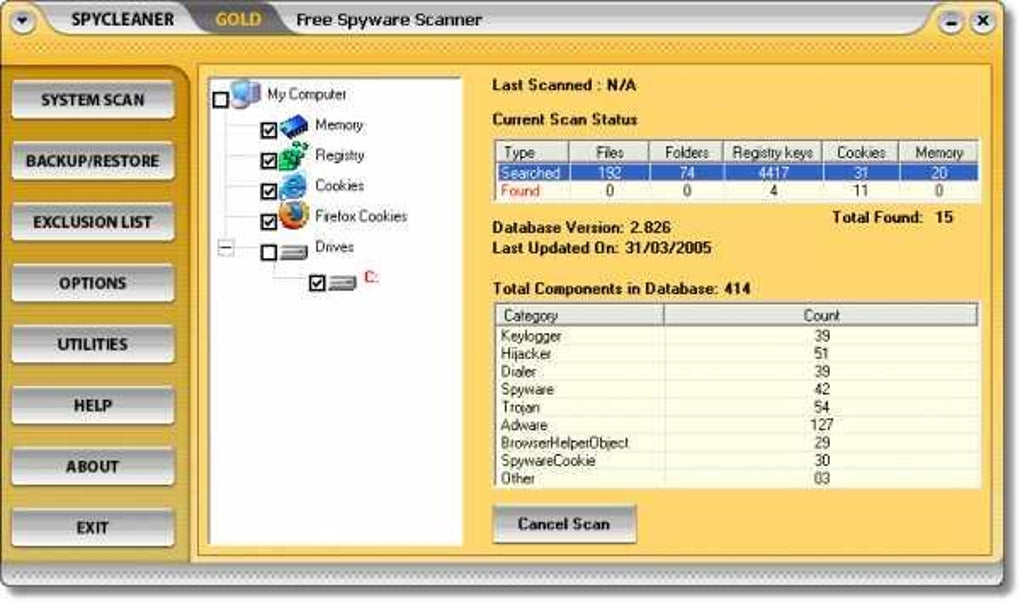Click the red C: drive label

coord(371,277)
